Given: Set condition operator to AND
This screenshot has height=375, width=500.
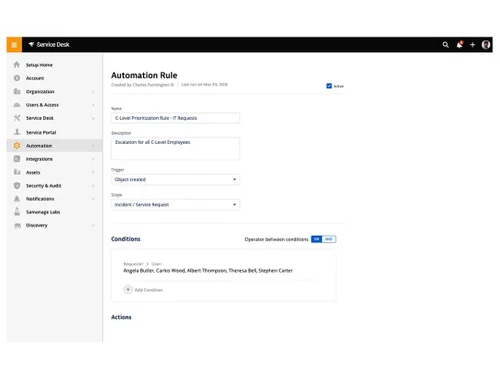Looking at the screenshot, I should (x=329, y=239).
